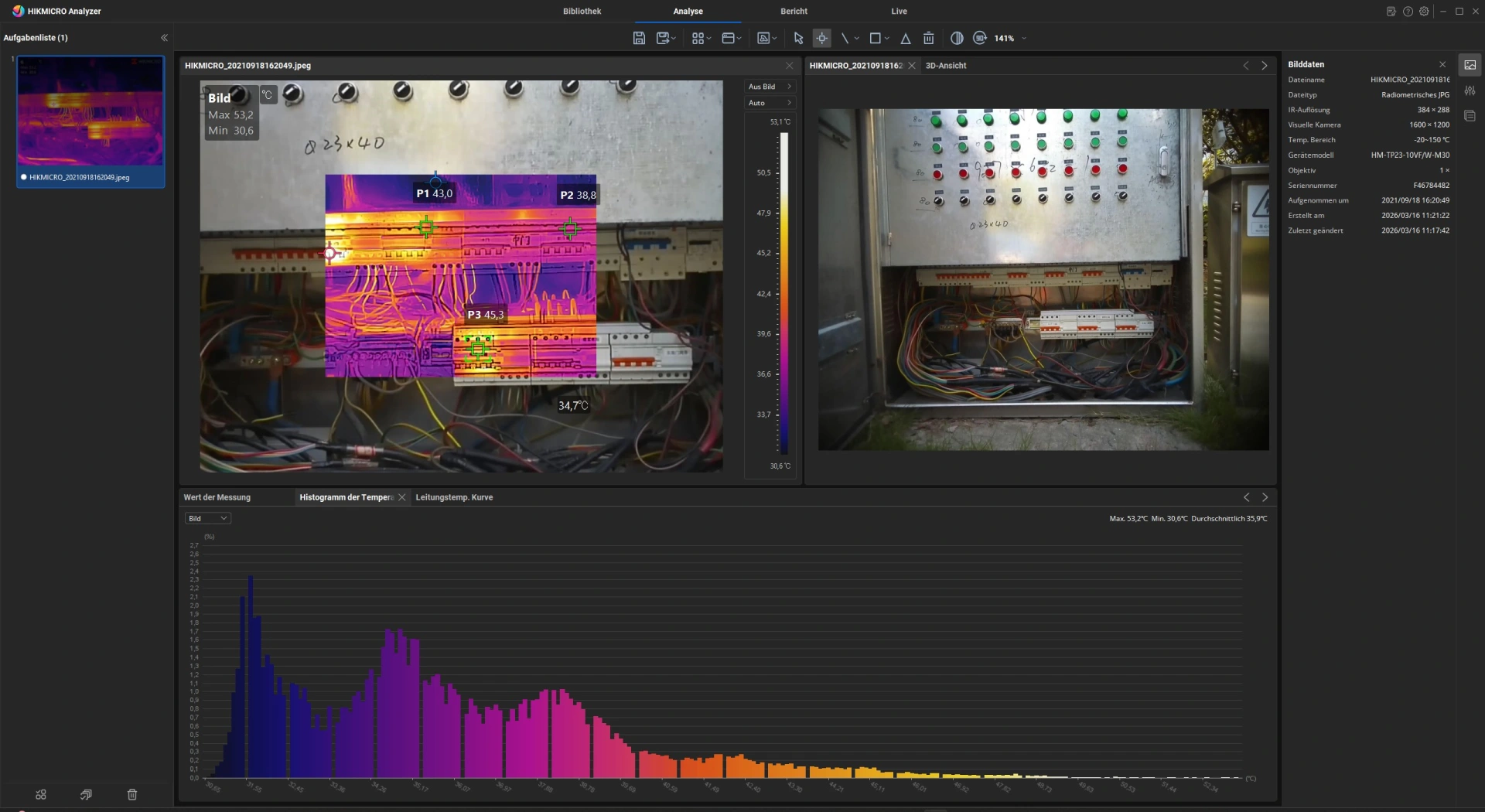The width and height of the screenshot is (1485, 812).
Task: Toggle the half-circle image contrast icon
Action: tap(957, 38)
